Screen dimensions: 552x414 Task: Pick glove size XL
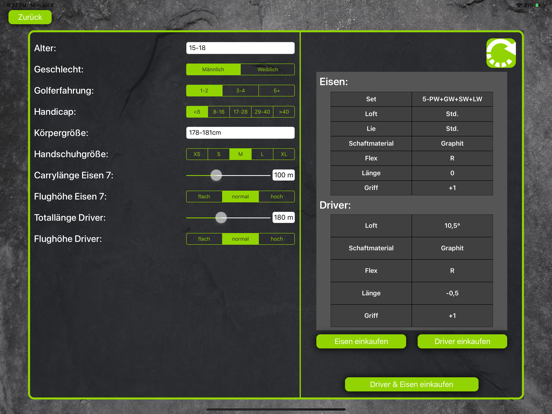[284, 154]
